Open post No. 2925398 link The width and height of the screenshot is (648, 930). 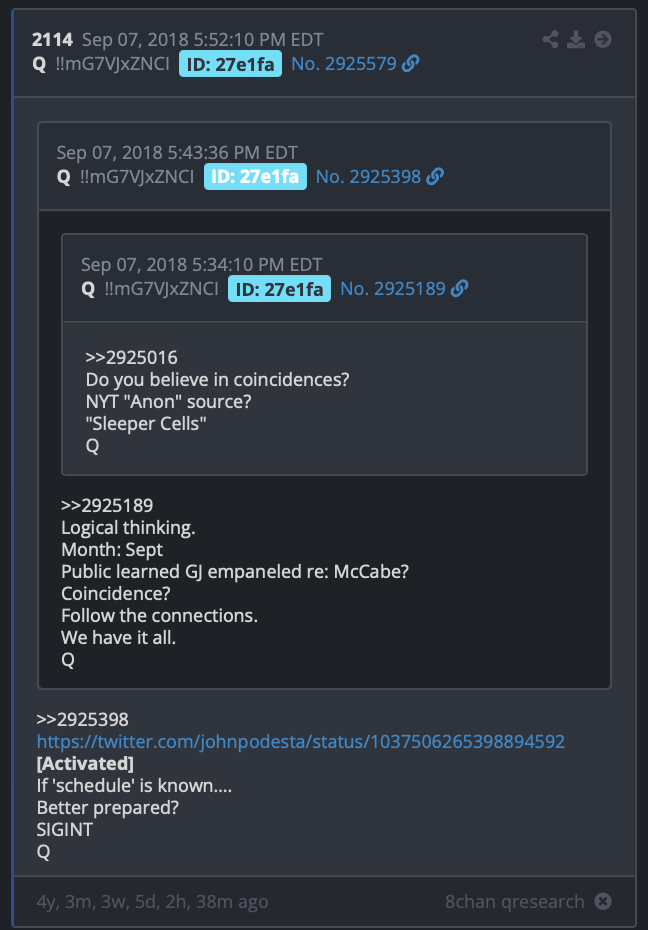[368, 176]
